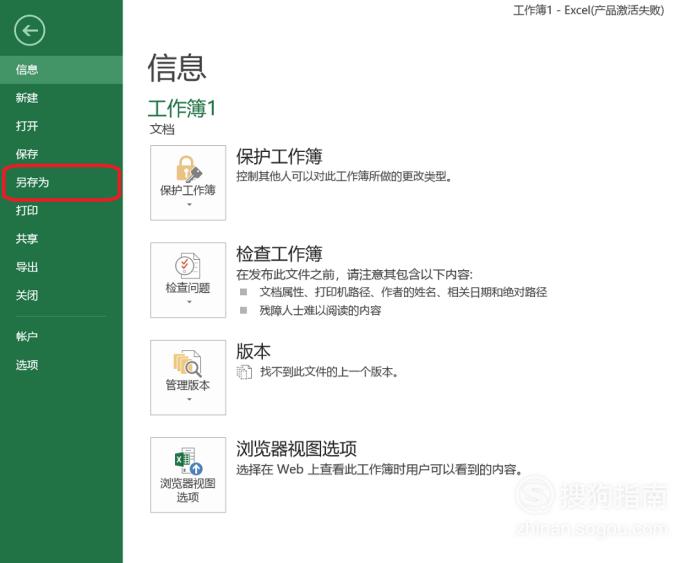Click 关闭 in the sidebar
The width and height of the screenshot is (692, 563).
pos(61,295)
